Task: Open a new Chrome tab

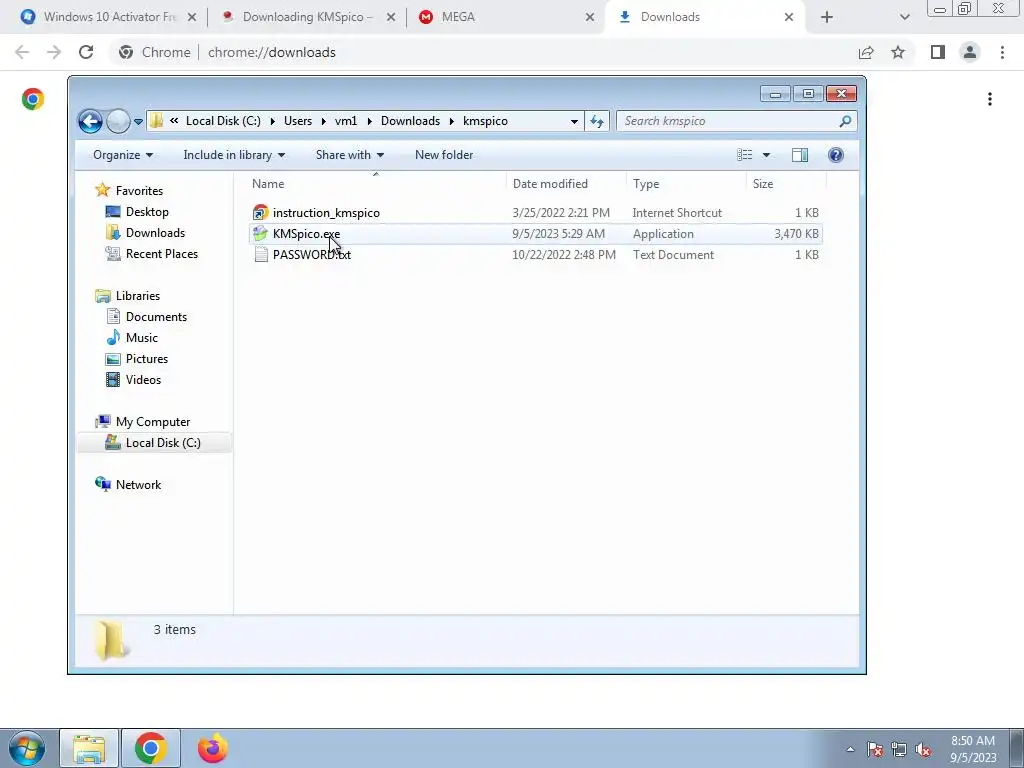Action: pos(827,17)
